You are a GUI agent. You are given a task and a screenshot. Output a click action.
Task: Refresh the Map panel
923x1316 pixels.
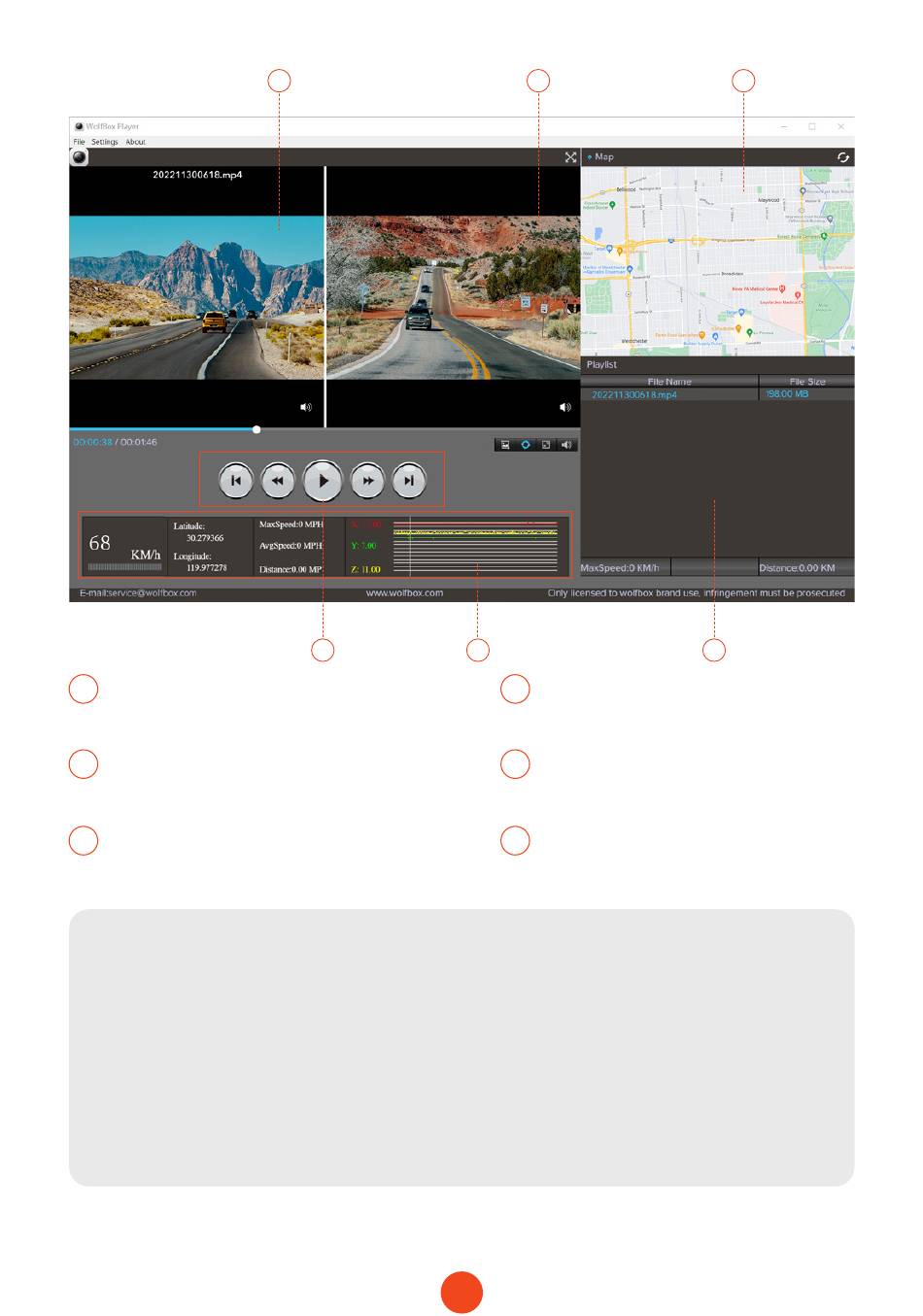(x=842, y=157)
